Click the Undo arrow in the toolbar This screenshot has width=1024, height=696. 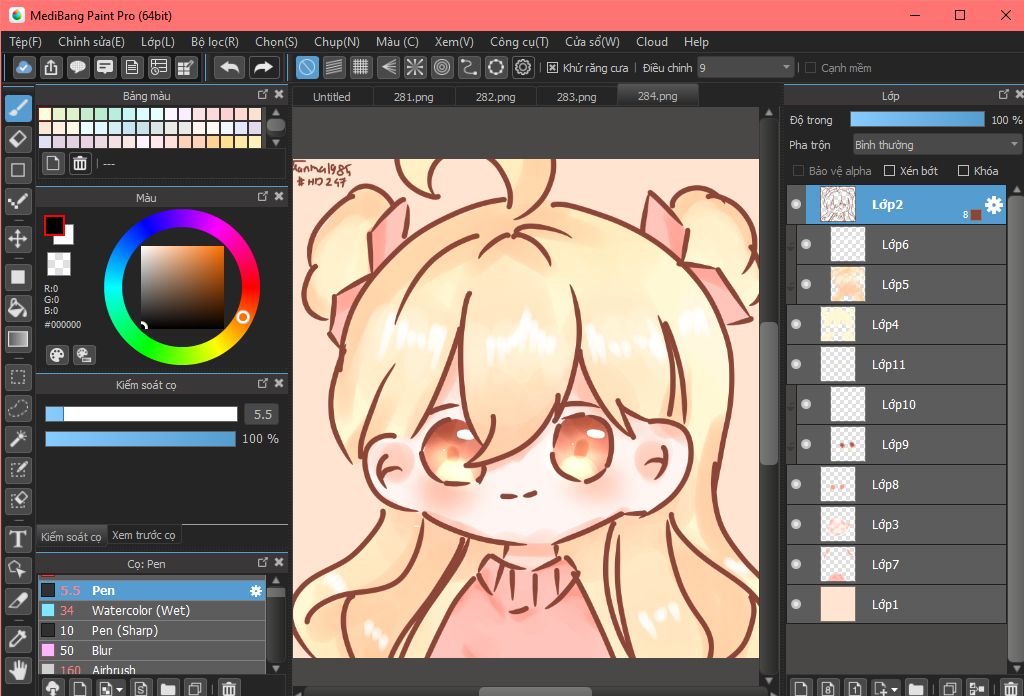pyautogui.click(x=229, y=67)
